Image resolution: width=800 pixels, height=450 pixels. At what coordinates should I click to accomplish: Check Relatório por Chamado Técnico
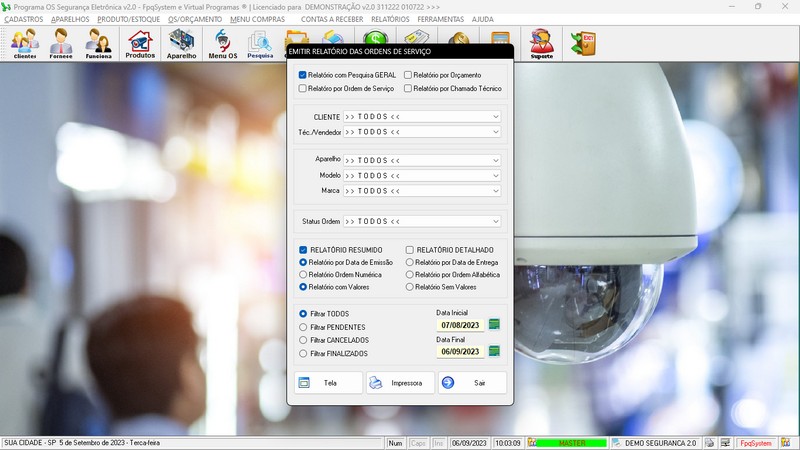click(x=408, y=88)
